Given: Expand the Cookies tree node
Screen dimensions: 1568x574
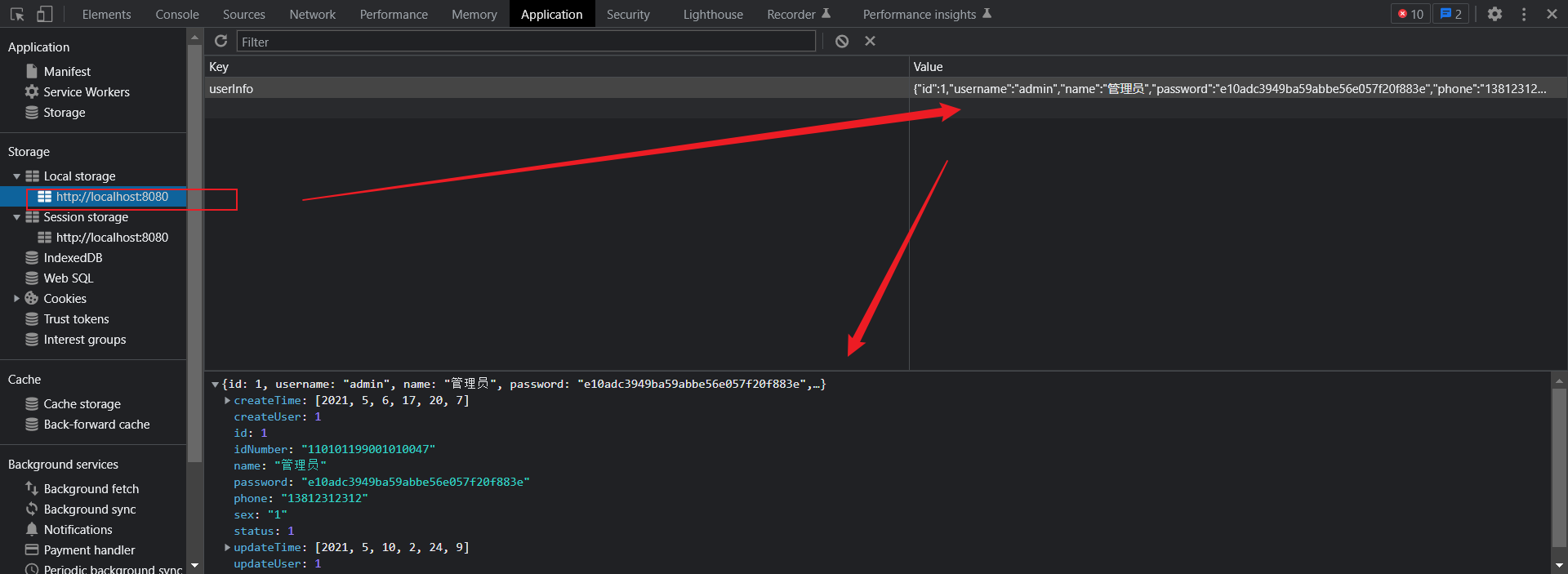Looking at the screenshot, I should coord(16,298).
